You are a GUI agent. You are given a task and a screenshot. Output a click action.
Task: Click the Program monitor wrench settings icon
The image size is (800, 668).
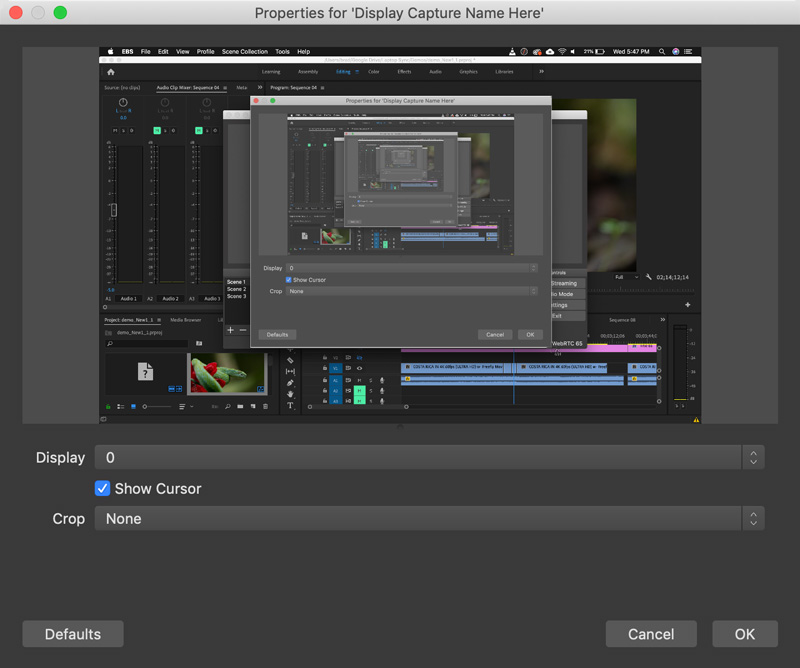648,277
